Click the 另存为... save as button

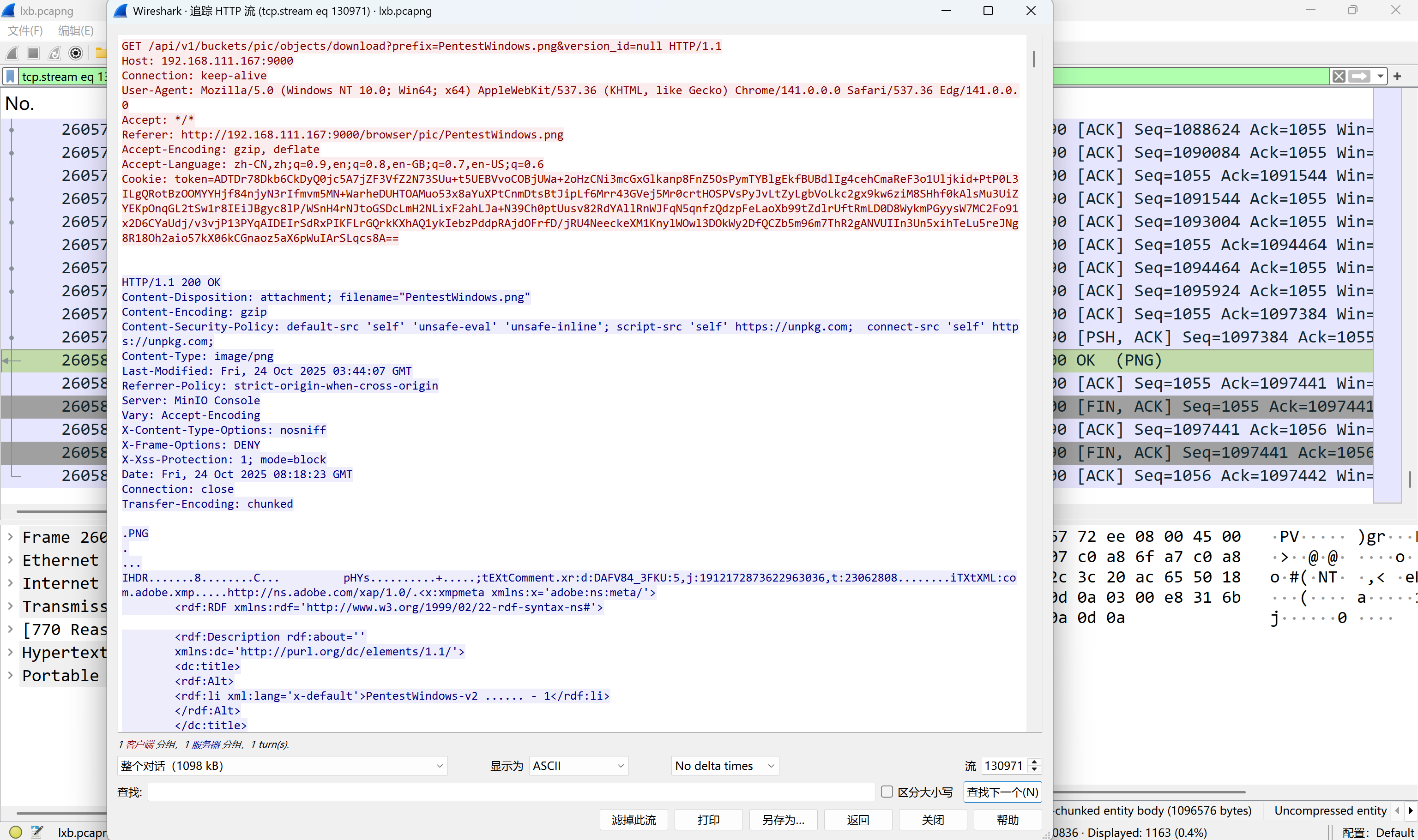(783, 820)
